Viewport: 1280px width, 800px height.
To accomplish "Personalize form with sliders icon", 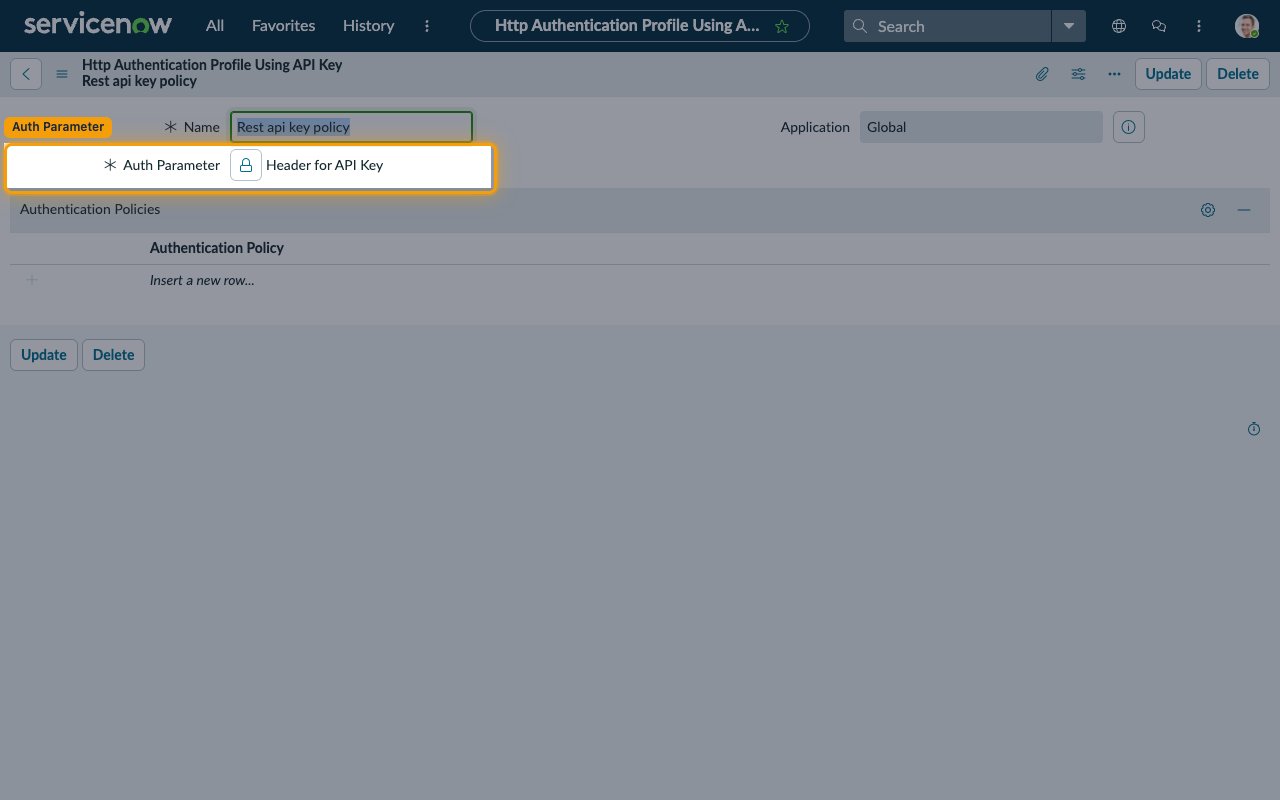I will tap(1078, 74).
